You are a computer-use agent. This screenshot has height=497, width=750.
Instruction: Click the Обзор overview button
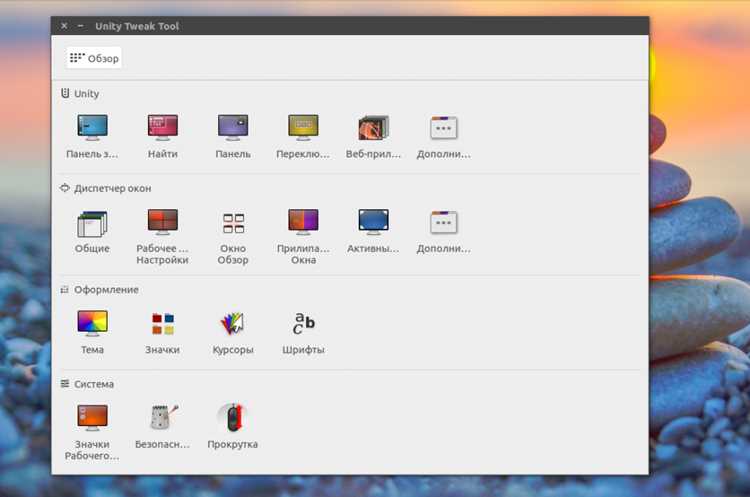[94, 58]
